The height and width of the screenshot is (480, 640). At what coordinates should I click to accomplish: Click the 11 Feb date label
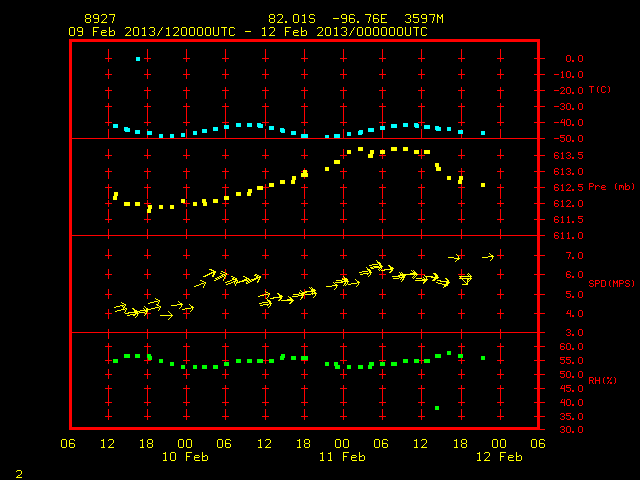pos(342,457)
